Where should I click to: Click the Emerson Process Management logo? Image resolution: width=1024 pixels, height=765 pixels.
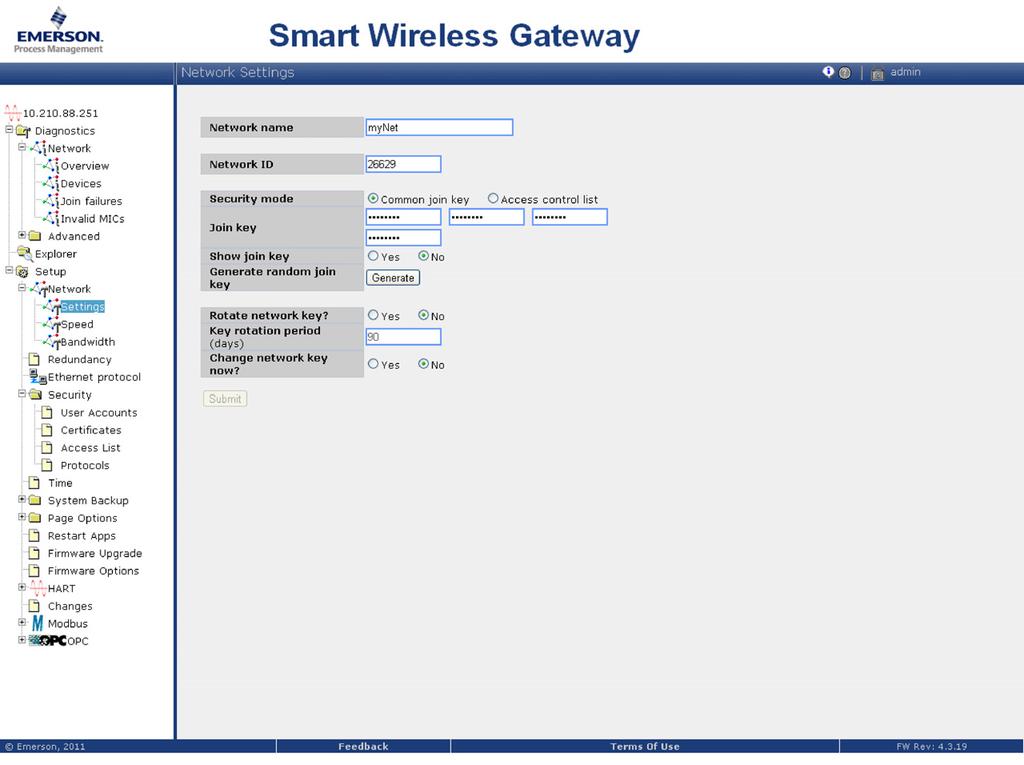point(58,31)
